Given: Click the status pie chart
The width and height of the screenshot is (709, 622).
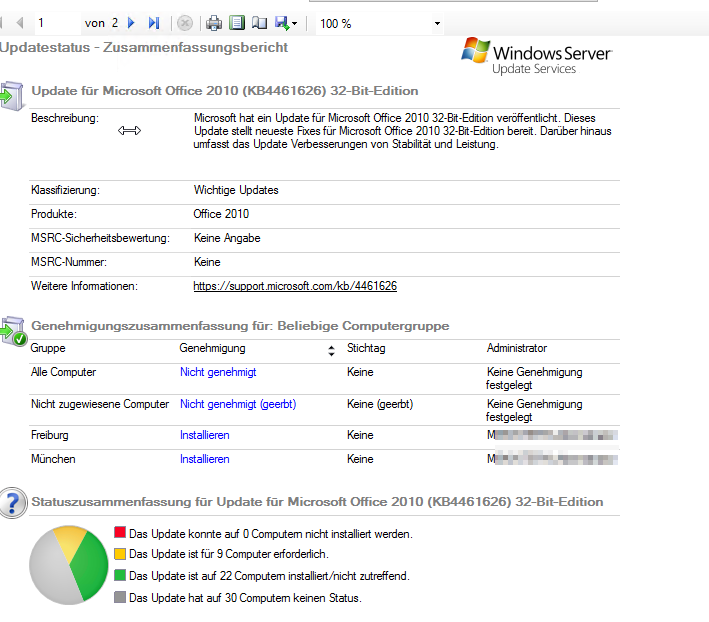Looking at the screenshot, I should [x=69, y=565].
